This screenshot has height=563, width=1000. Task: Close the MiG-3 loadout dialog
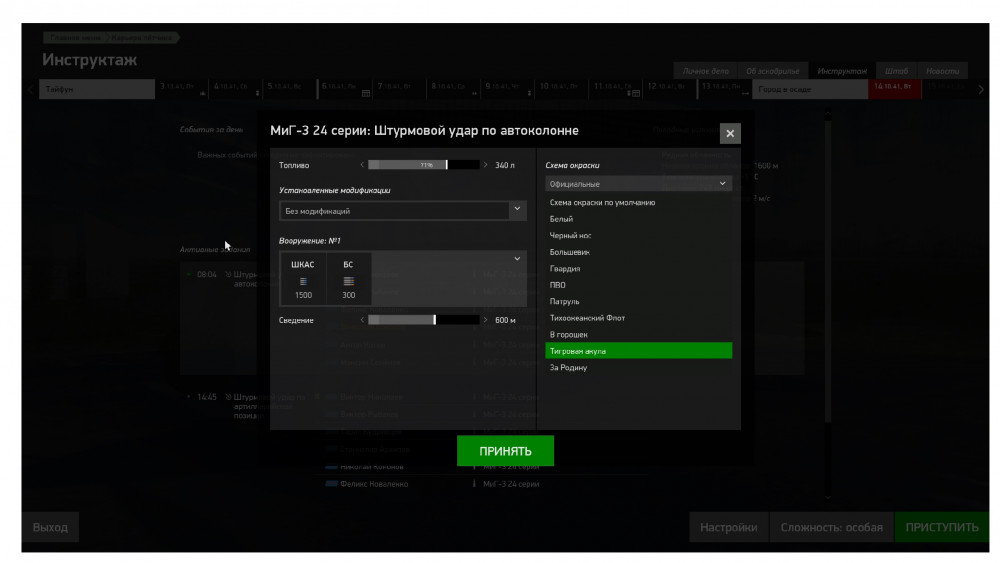coord(730,134)
